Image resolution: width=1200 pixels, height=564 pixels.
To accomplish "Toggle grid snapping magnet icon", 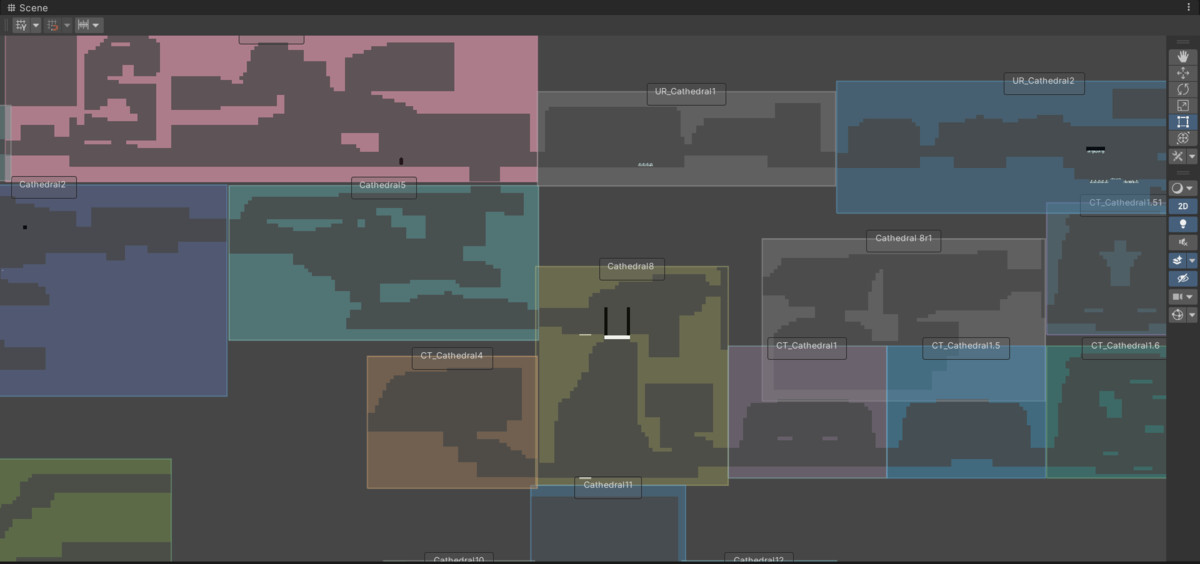I will click(x=53, y=25).
